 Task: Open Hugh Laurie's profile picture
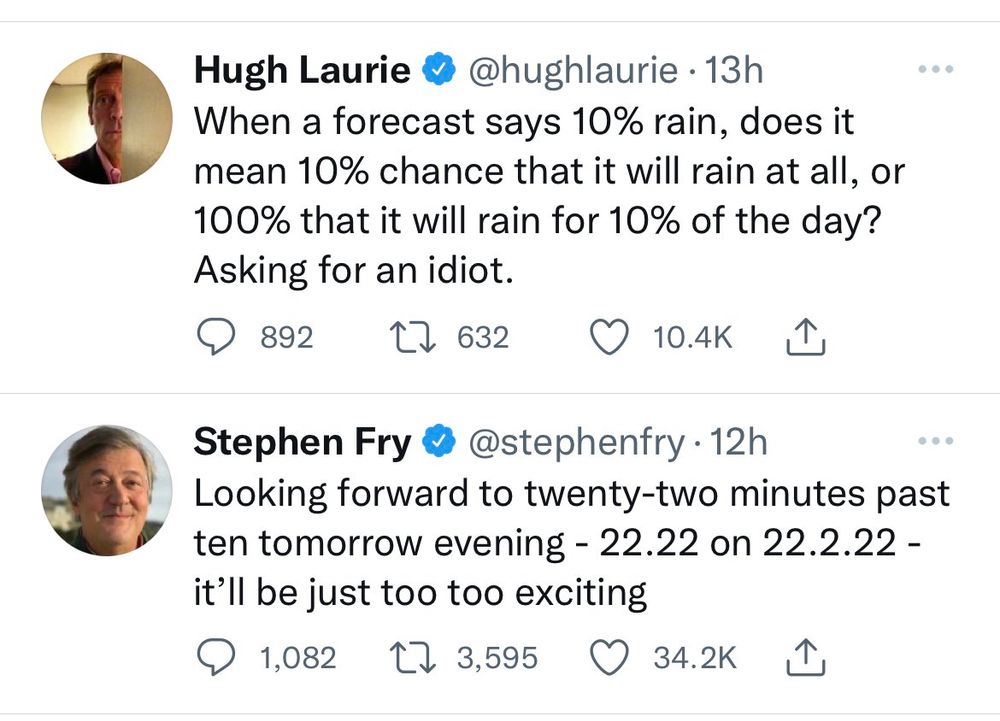[x=107, y=119]
